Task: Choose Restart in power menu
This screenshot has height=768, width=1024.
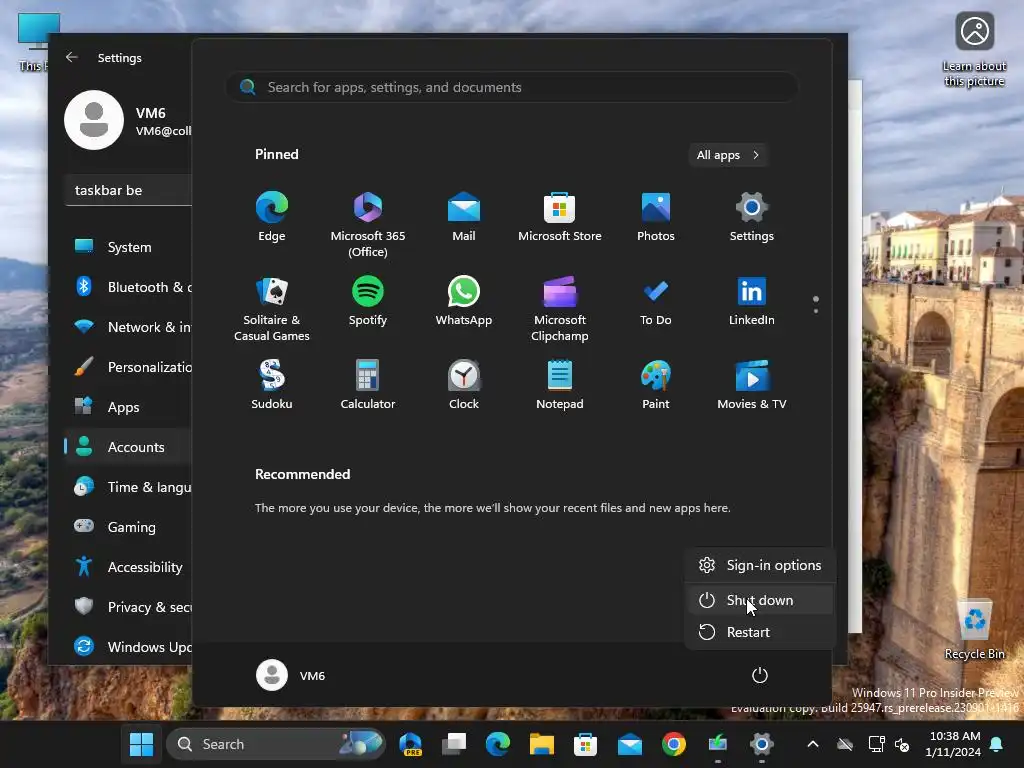Action: pos(760,632)
